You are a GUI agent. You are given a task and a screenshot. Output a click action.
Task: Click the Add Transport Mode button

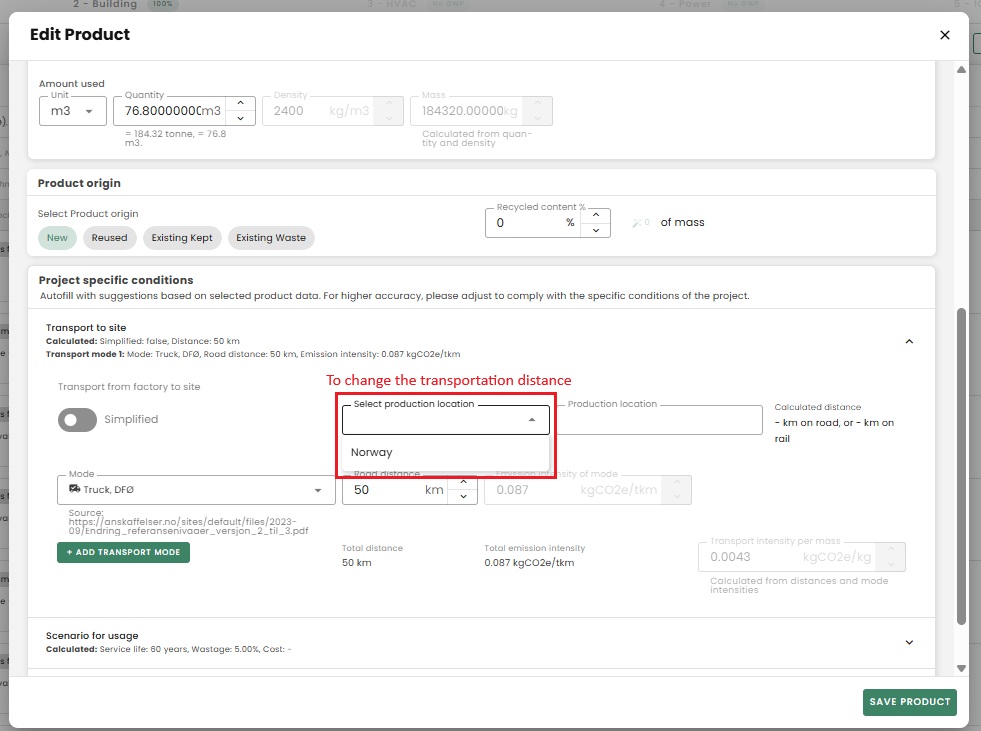pos(123,552)
